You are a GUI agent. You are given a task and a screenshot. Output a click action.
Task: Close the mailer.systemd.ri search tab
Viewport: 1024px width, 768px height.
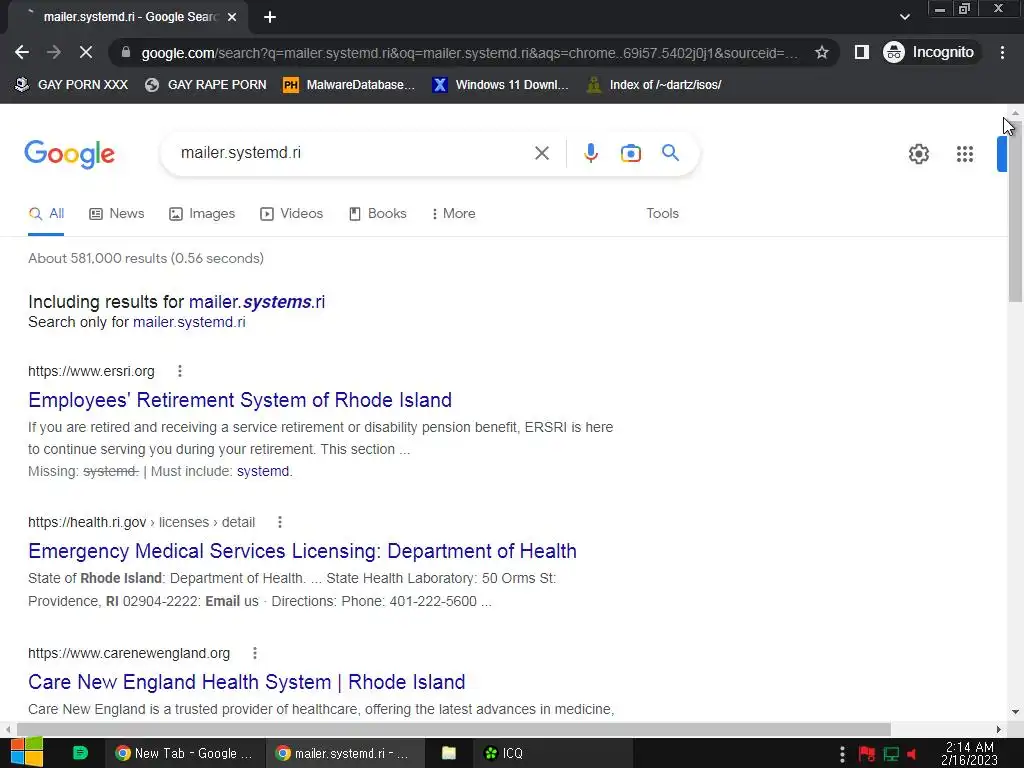[x=232, y=17]
